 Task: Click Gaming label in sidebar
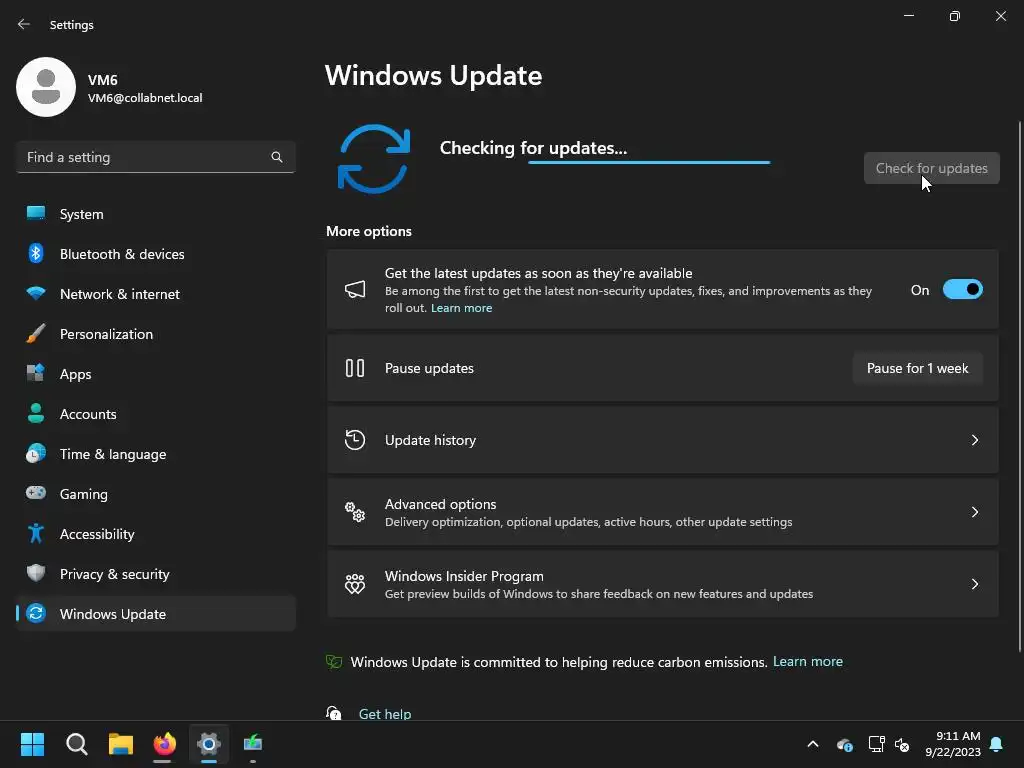point(84,494)
